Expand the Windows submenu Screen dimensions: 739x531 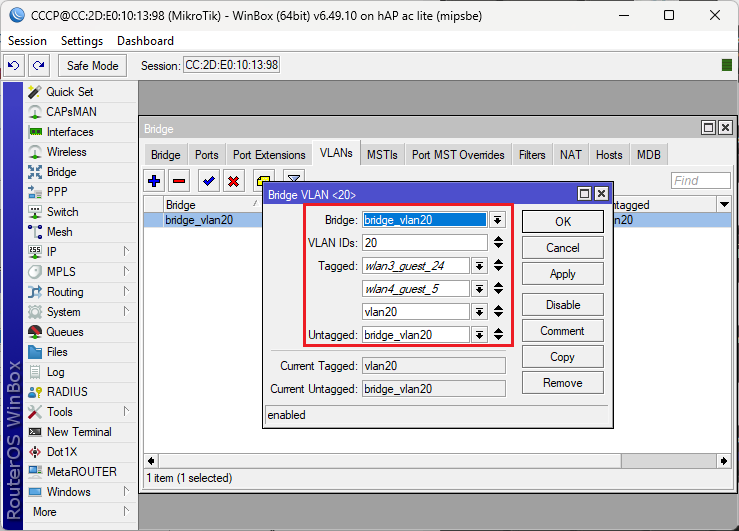click(126, 491)
